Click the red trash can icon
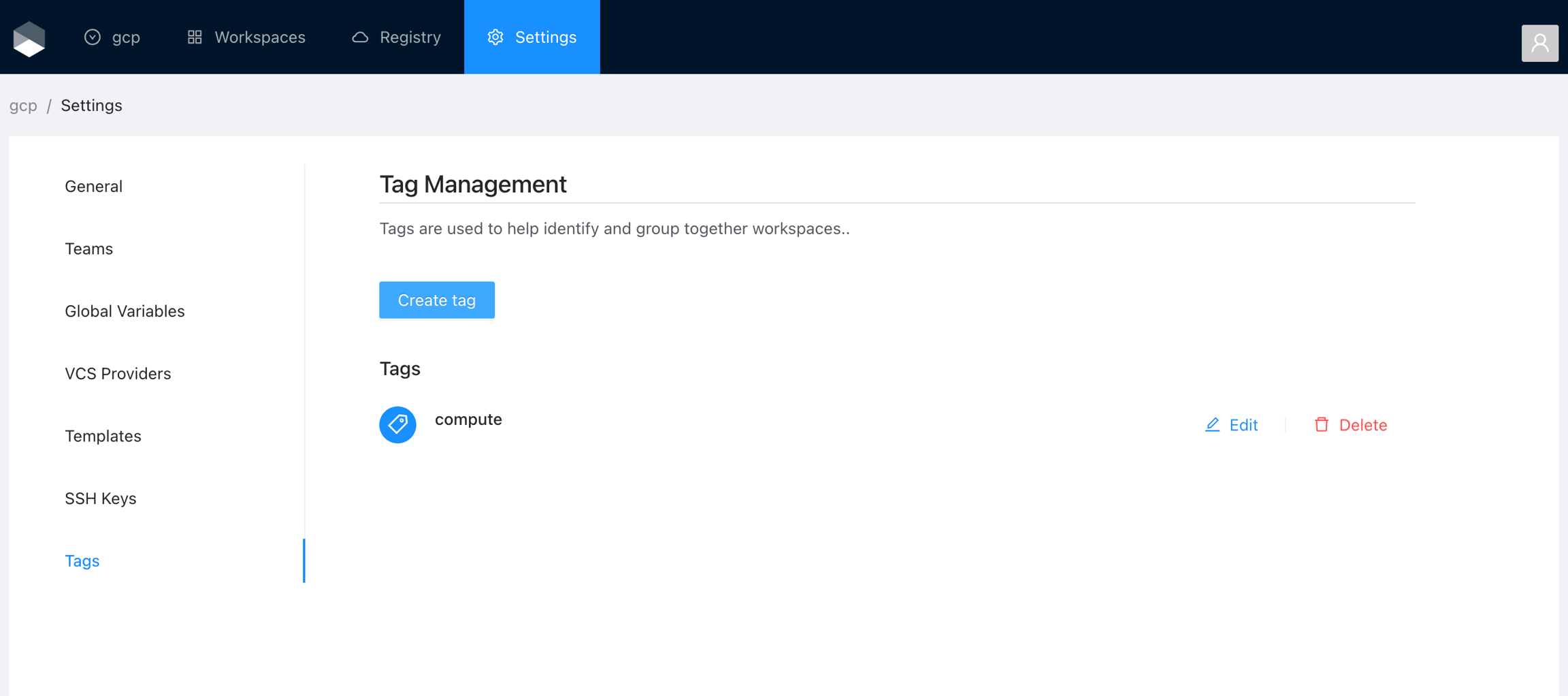Image resolution: width=1568 pixels, height=696 pixels. tap(1321, 425)
